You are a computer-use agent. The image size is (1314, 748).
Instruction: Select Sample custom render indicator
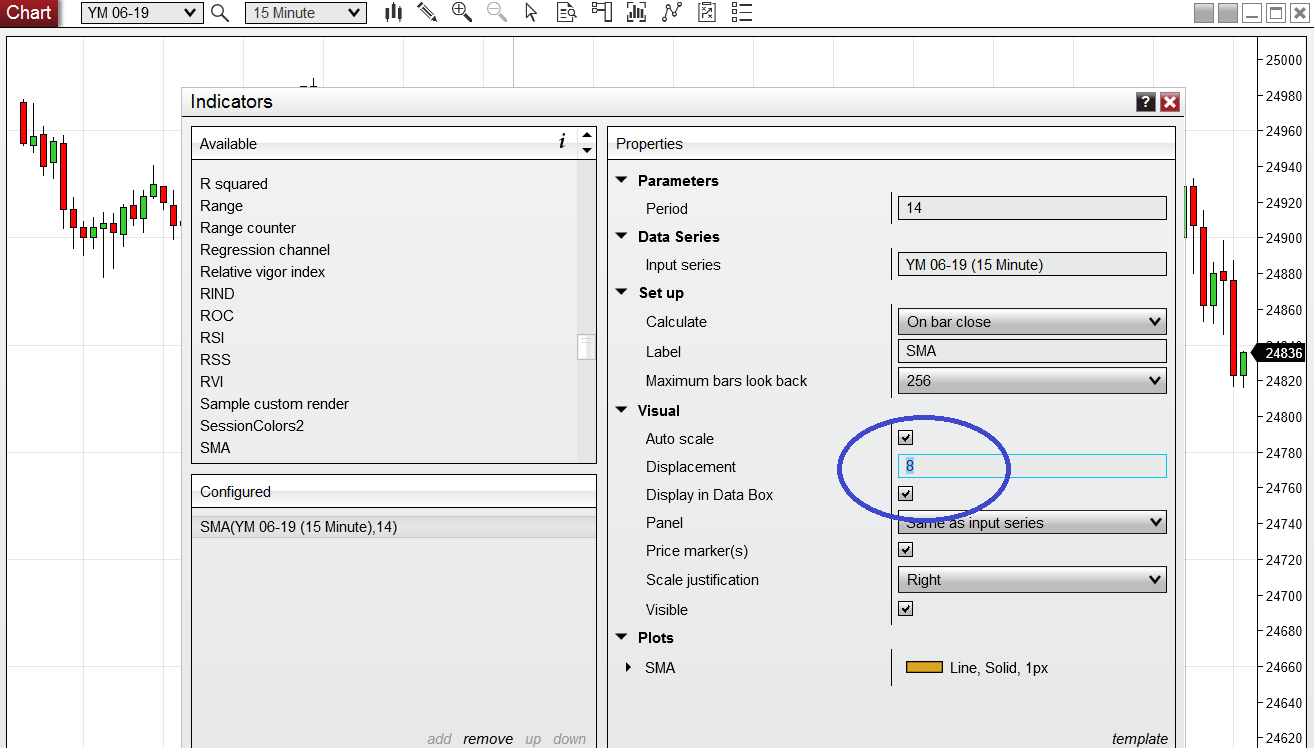(274, 404)
